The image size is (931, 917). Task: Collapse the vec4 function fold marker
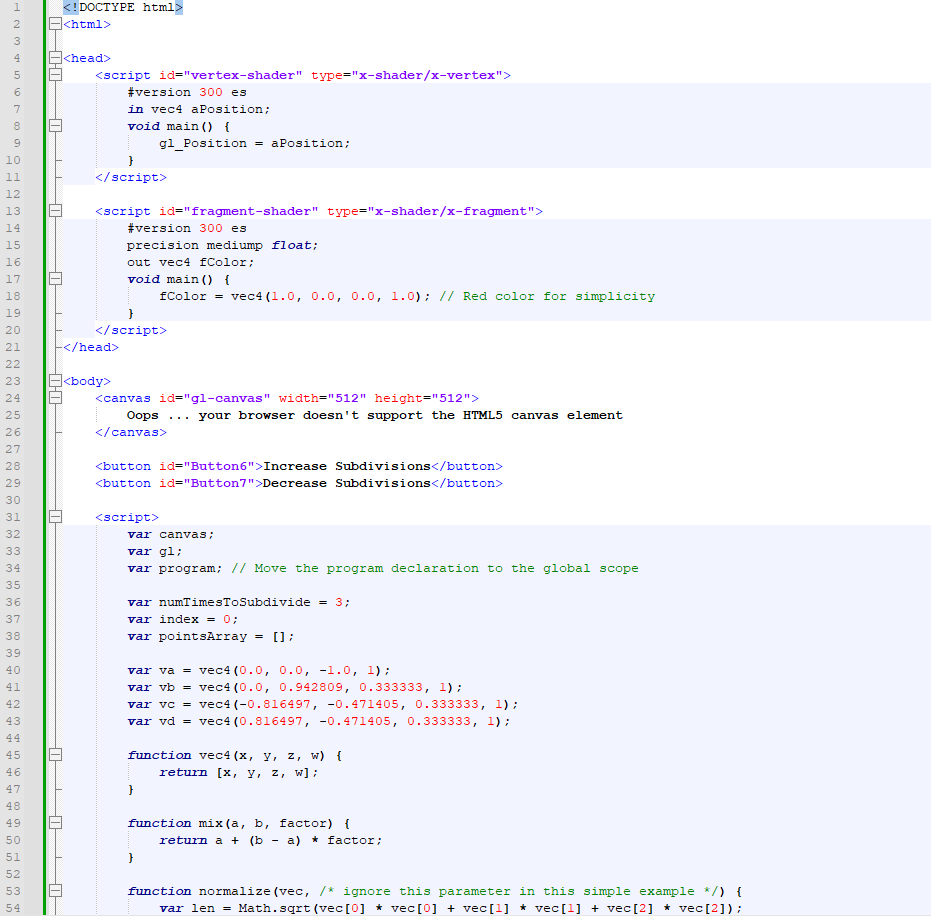click(55, 755)
